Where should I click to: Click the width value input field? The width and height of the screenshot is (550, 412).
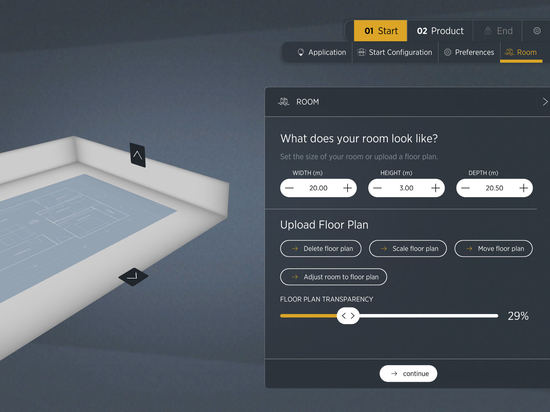click(x=318, y=188)
